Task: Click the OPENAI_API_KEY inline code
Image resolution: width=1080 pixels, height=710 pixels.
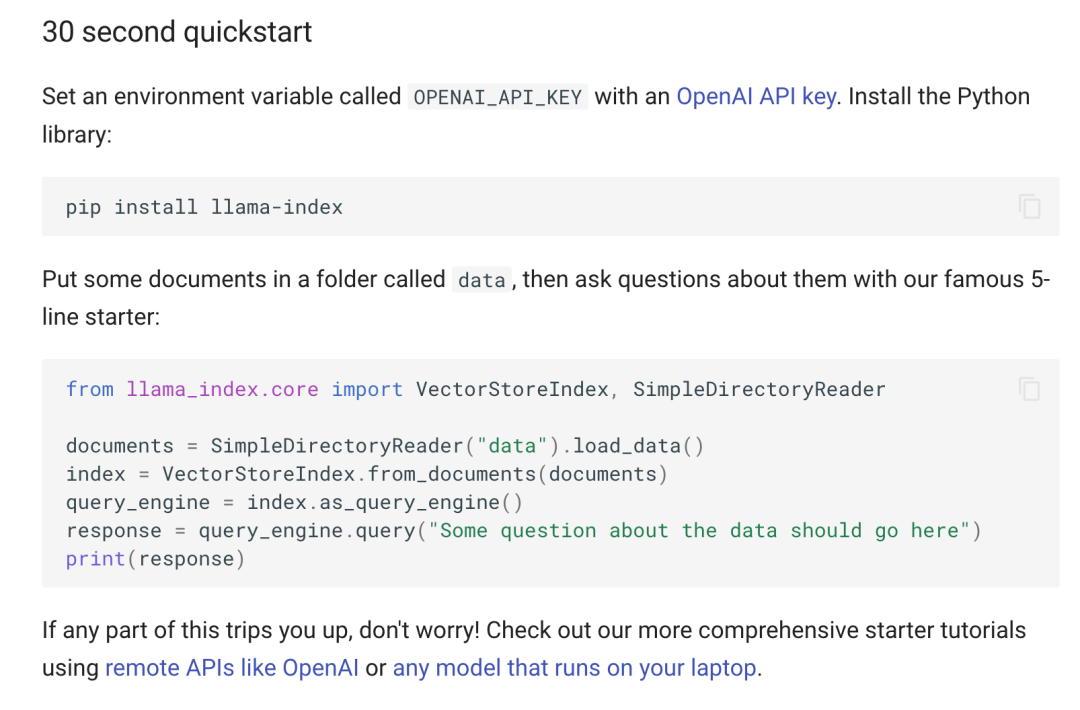Action: click(497, 98)
